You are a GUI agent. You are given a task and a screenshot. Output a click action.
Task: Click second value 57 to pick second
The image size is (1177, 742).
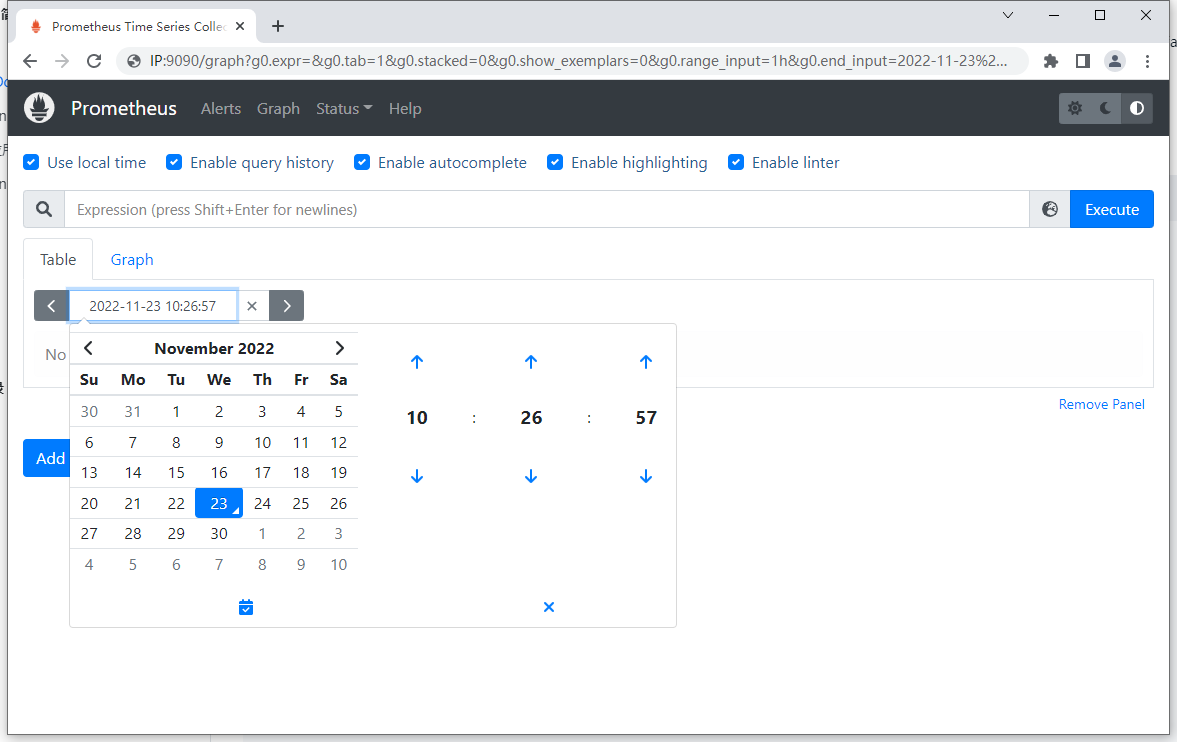tap(646, 418)
